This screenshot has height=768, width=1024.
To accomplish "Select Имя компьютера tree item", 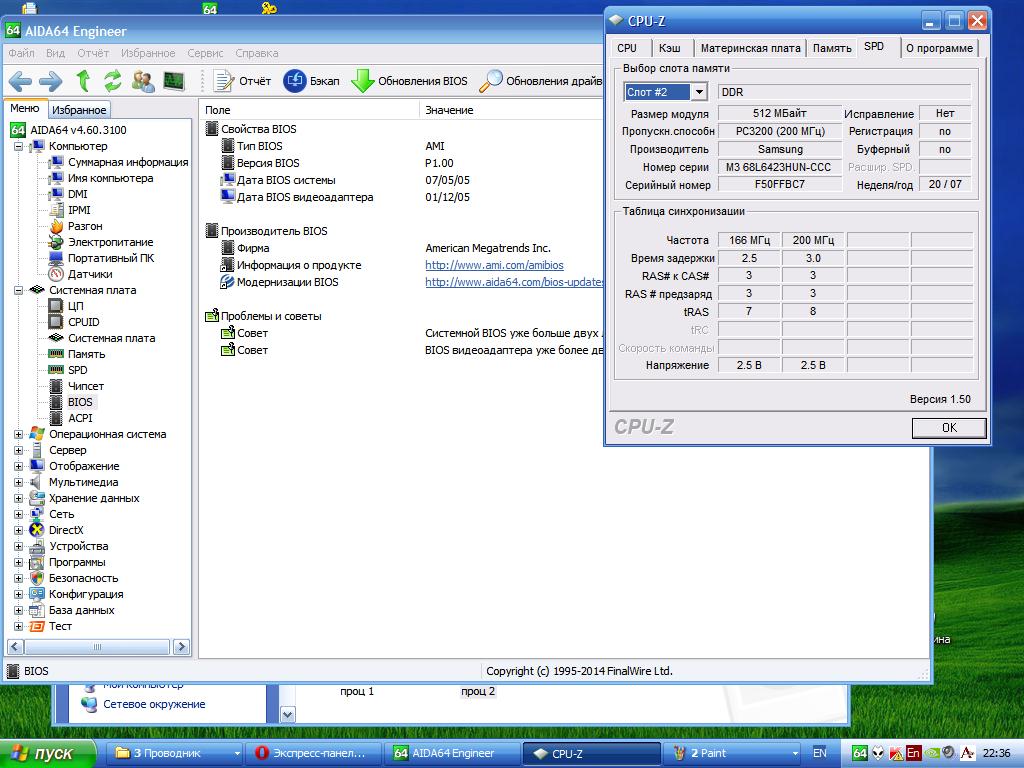I will coord(110,178).
